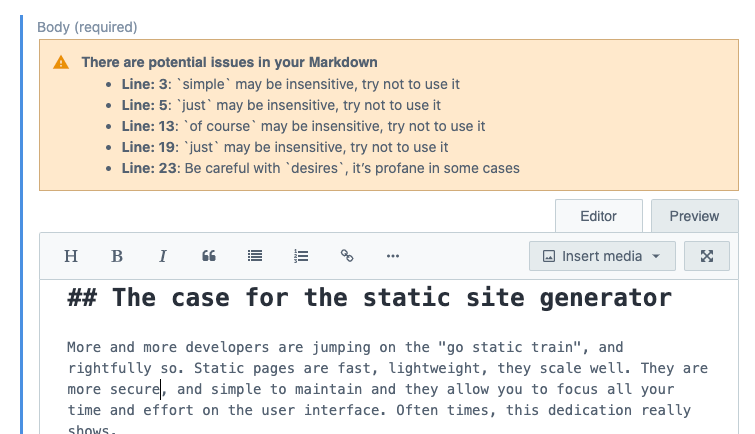Insert a blockquote with quote icon
This screenshot has width=755, height=434.
click(x=209, y=256)
